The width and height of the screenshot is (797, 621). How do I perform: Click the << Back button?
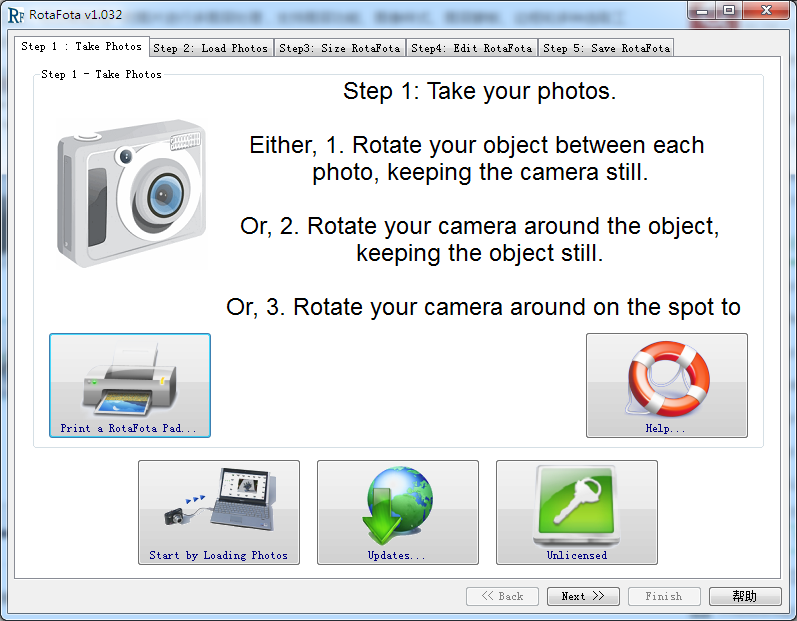[502, 596]
